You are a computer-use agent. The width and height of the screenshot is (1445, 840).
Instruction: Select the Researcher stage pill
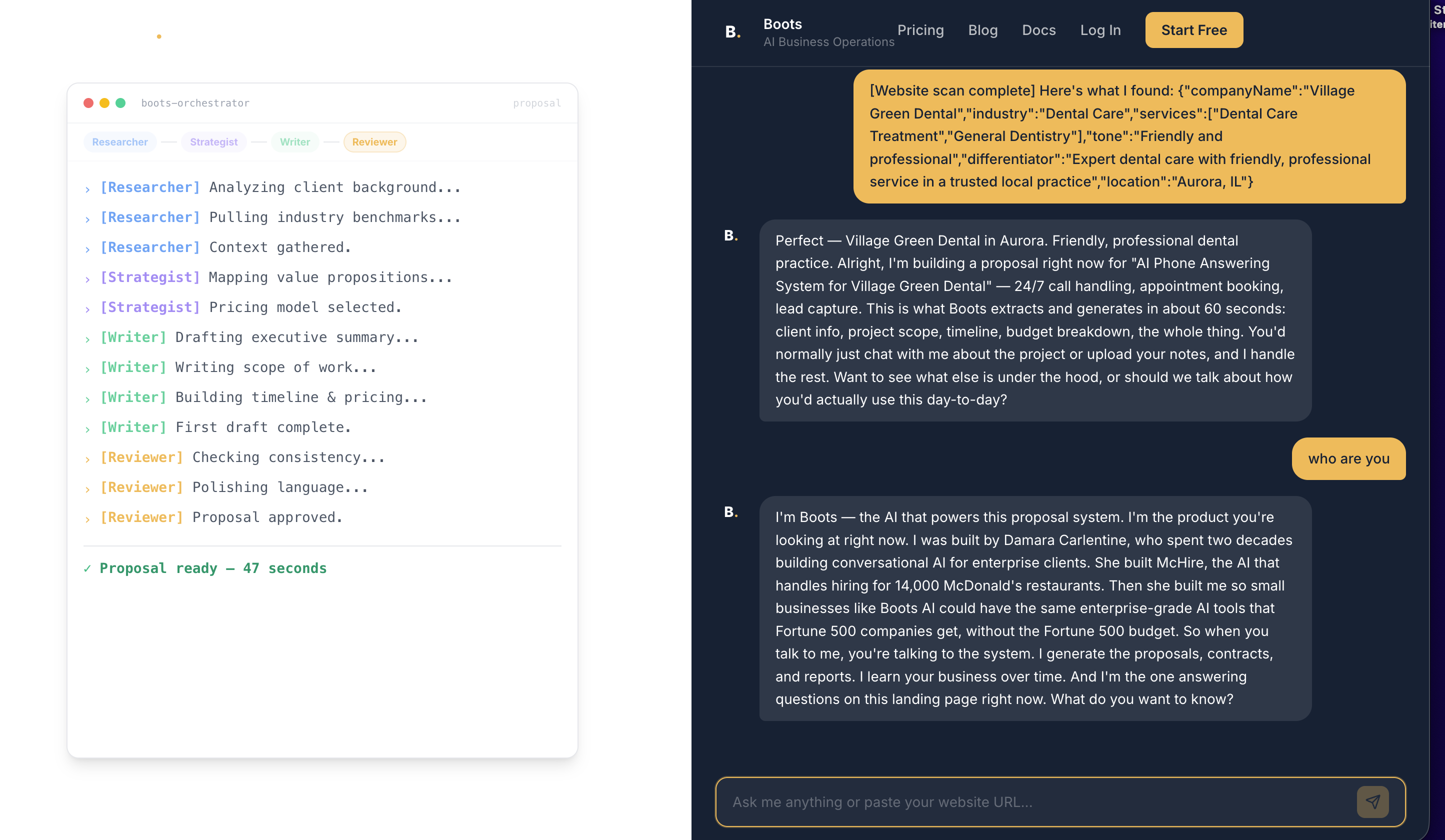pyautogui.click(x=120, y=141)
